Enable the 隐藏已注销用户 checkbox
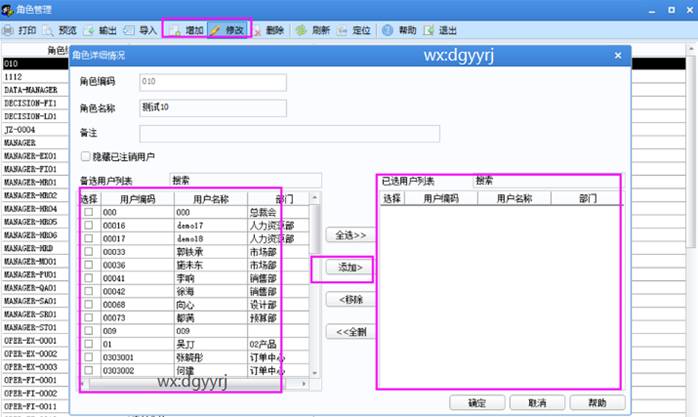Screen dimensions: 698x417 tap(86, 156)
